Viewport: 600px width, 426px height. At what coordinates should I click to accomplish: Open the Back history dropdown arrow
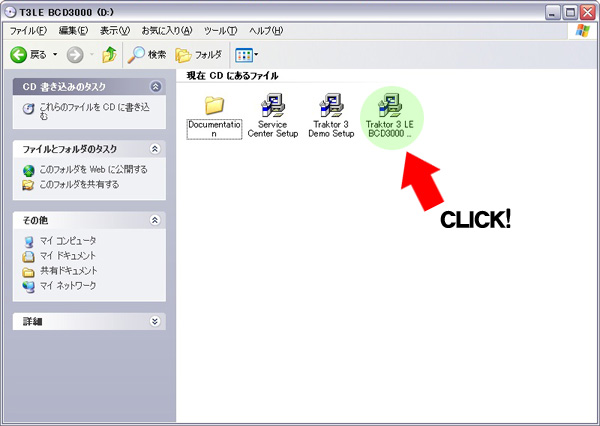[55, 55]
